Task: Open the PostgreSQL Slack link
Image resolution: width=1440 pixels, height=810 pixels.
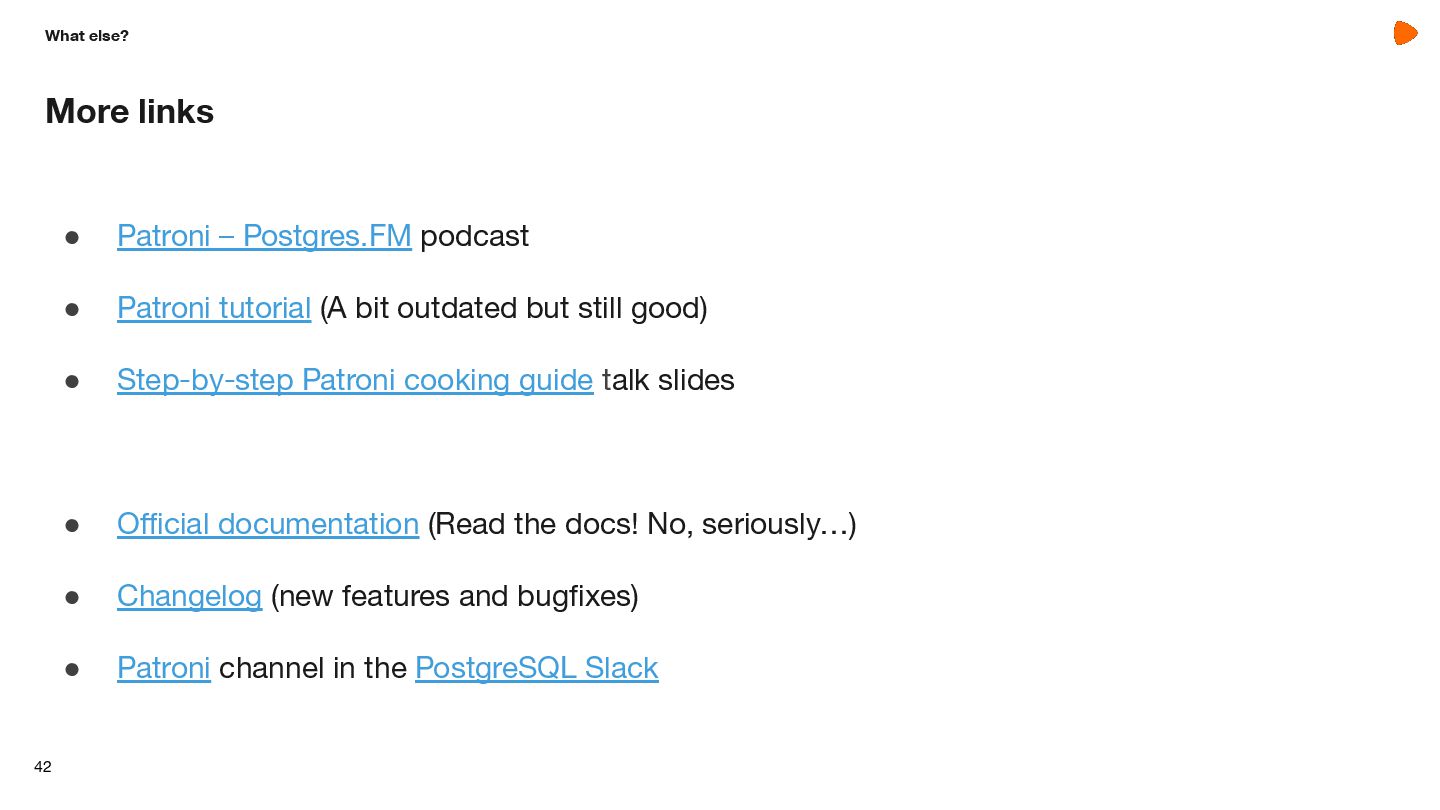Action: coord(537,668)
